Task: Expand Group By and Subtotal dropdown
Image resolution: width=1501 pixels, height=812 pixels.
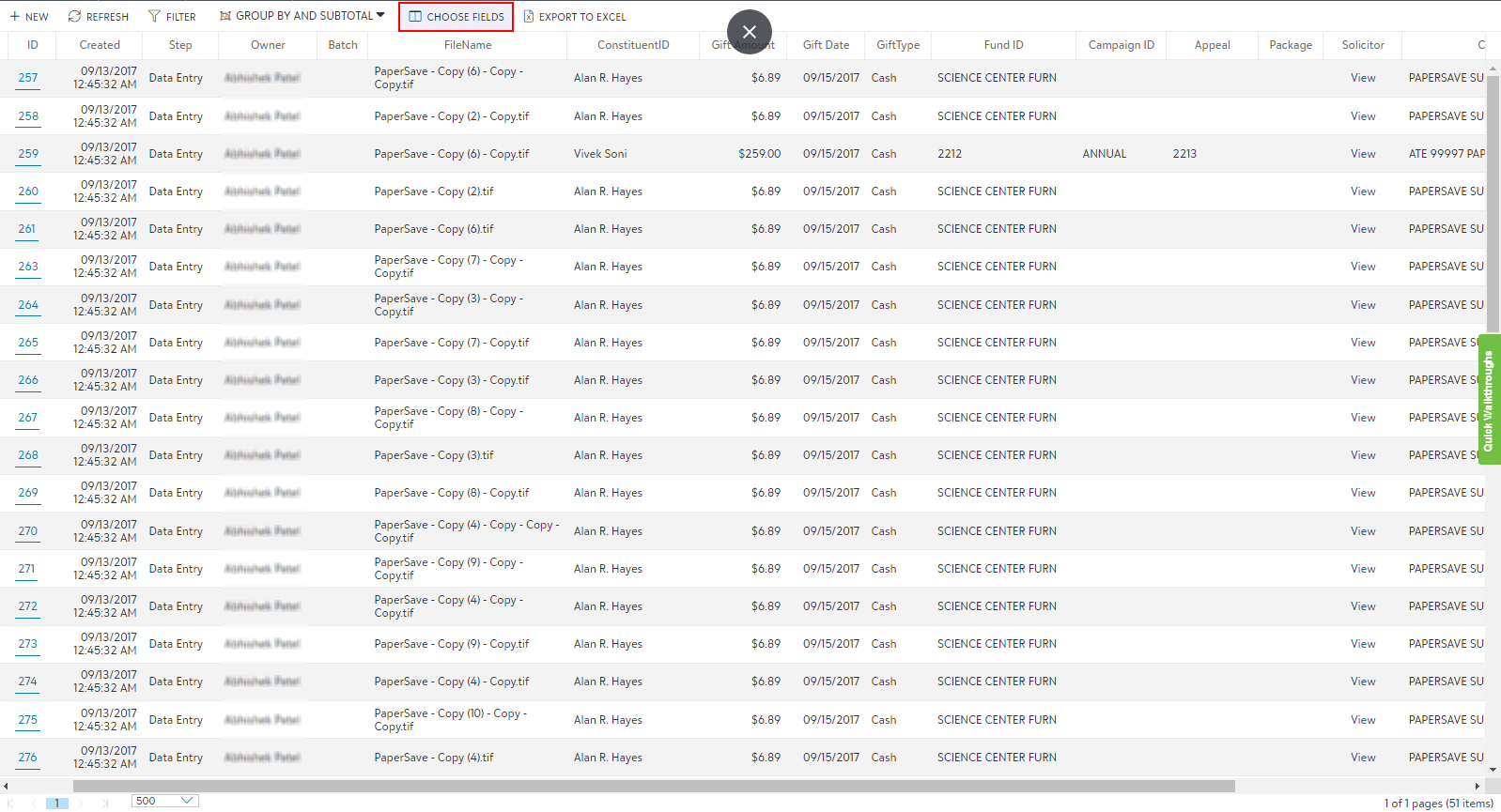Action: 380,16
